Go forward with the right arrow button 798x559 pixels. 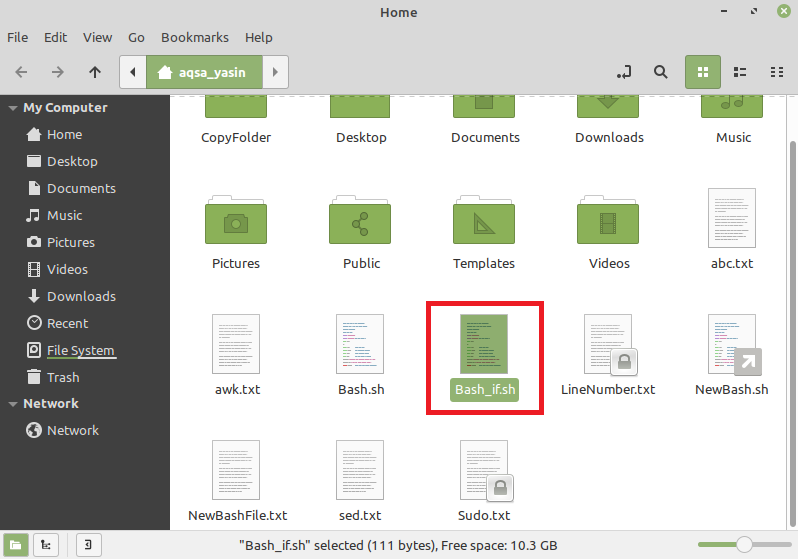(58, 72)
